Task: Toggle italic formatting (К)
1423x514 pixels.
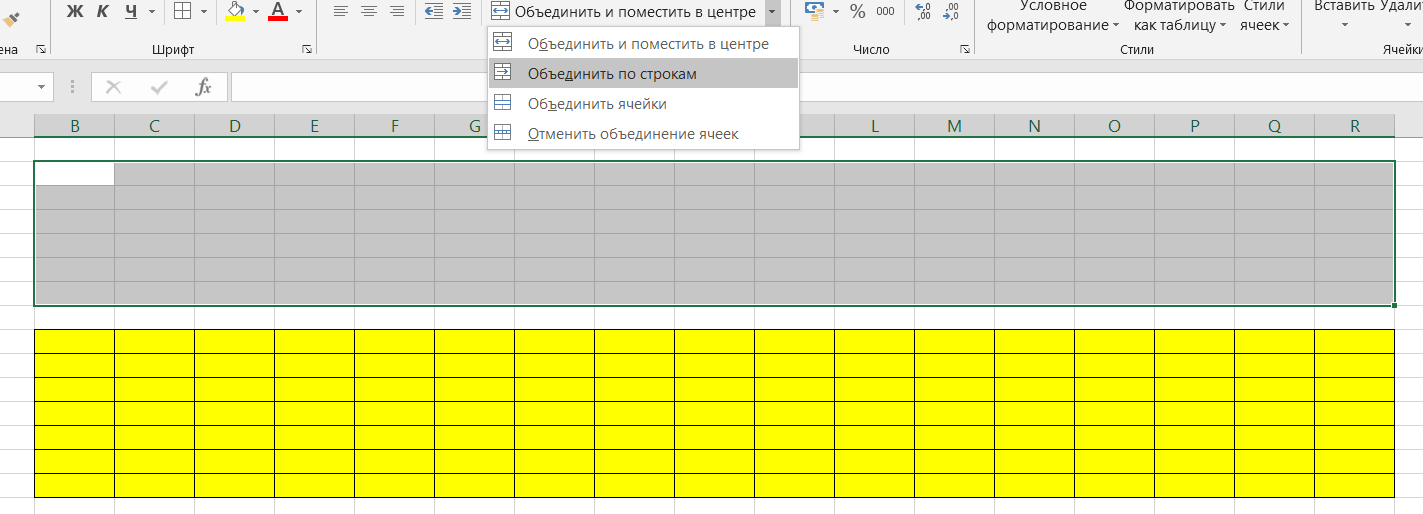Action: [102, 11]
